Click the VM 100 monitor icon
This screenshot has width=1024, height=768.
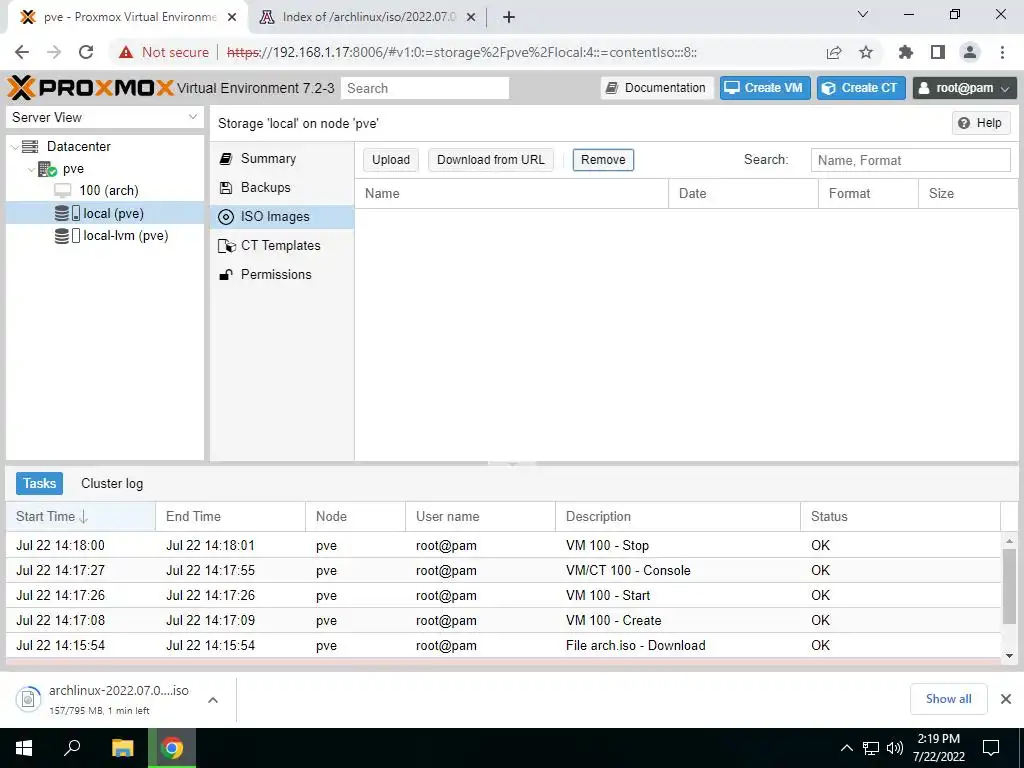tap(63, 191)
